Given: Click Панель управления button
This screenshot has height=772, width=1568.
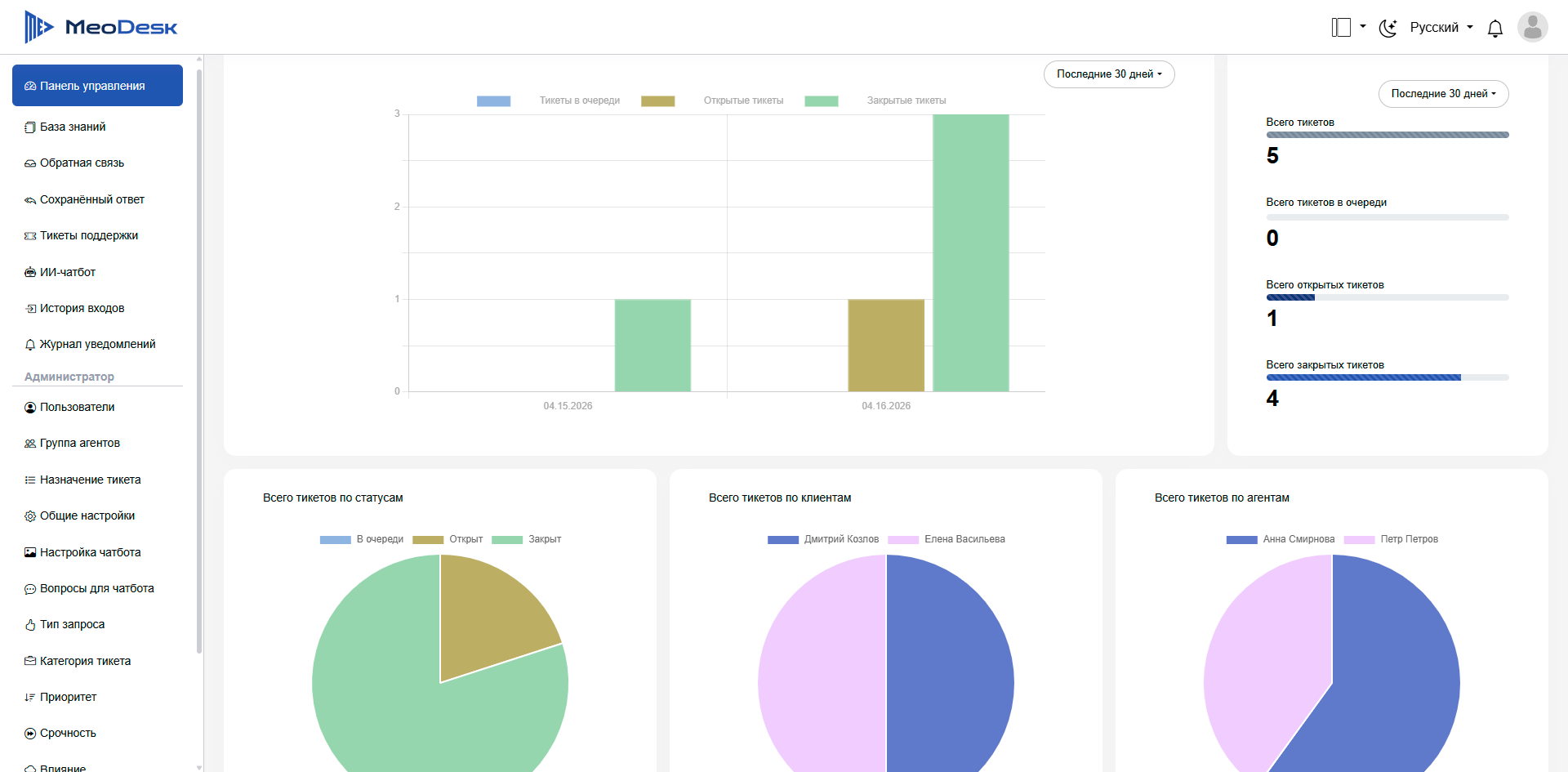Looking at the screenshot, I should pyautogui.click(x=97, y=86).
